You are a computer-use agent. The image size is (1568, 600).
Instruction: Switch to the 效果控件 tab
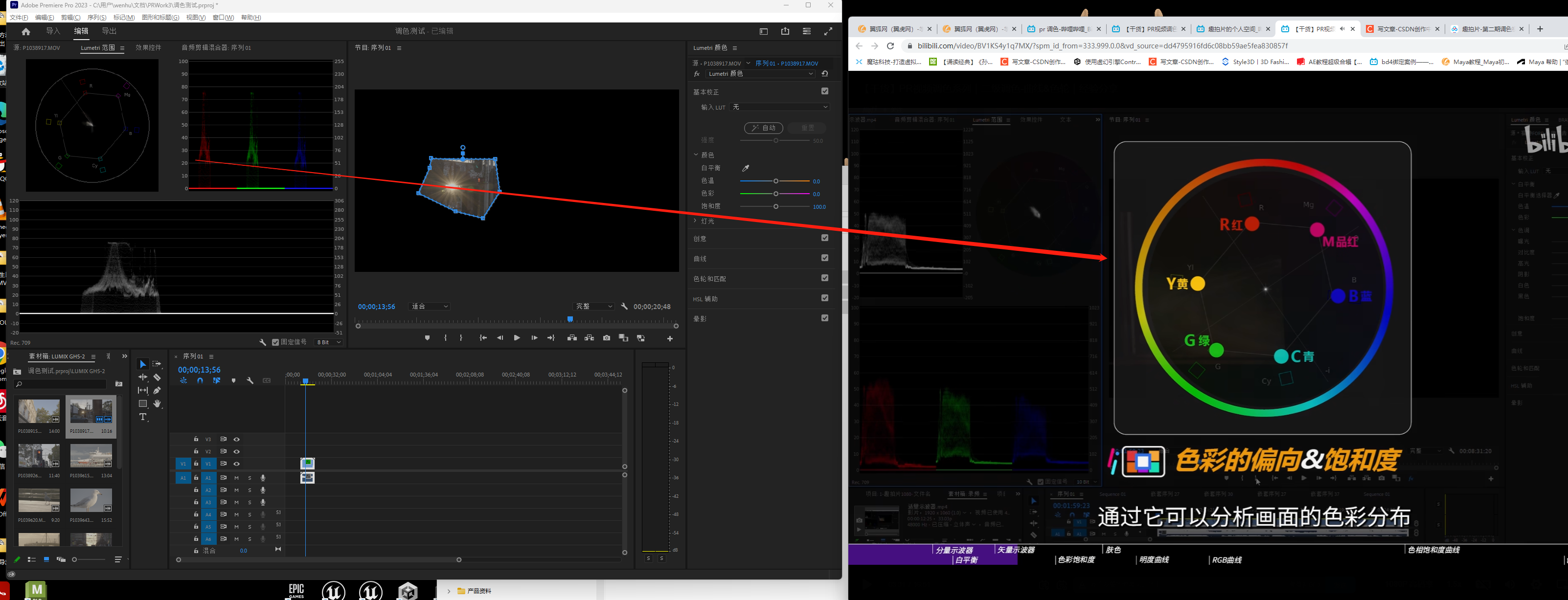click(148, 47)
